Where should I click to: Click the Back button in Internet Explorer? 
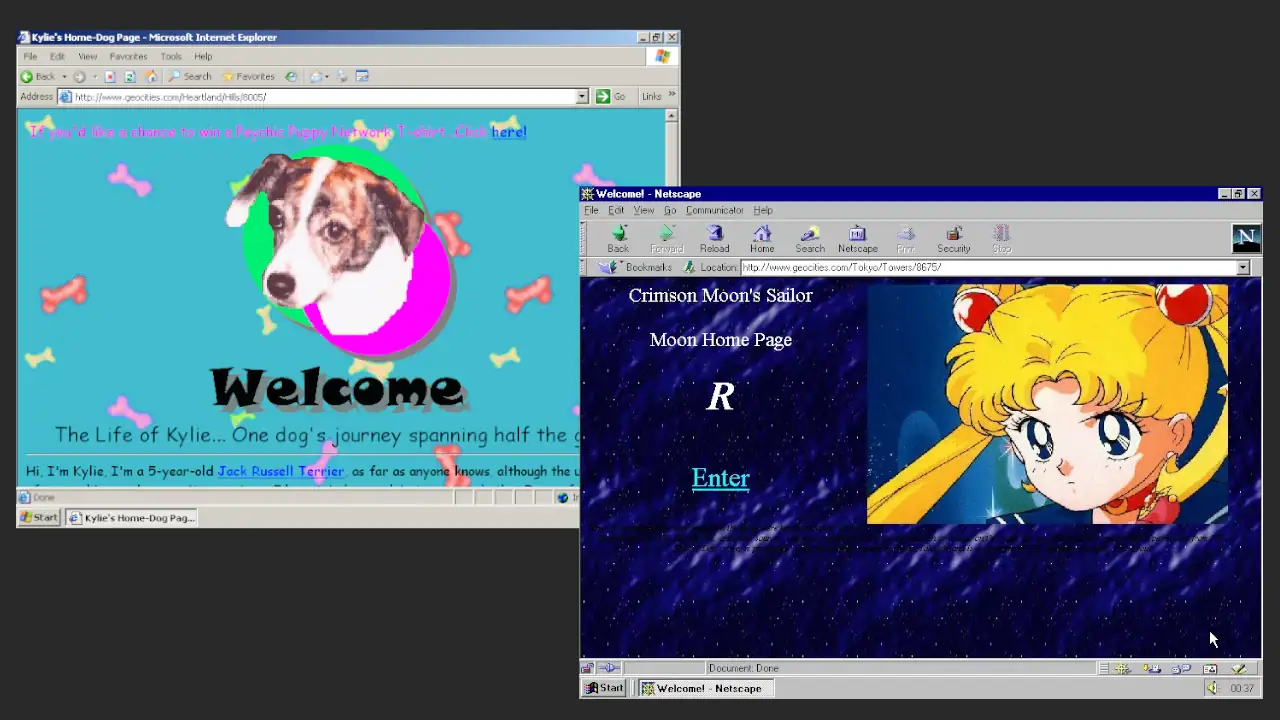click(38, 76)
